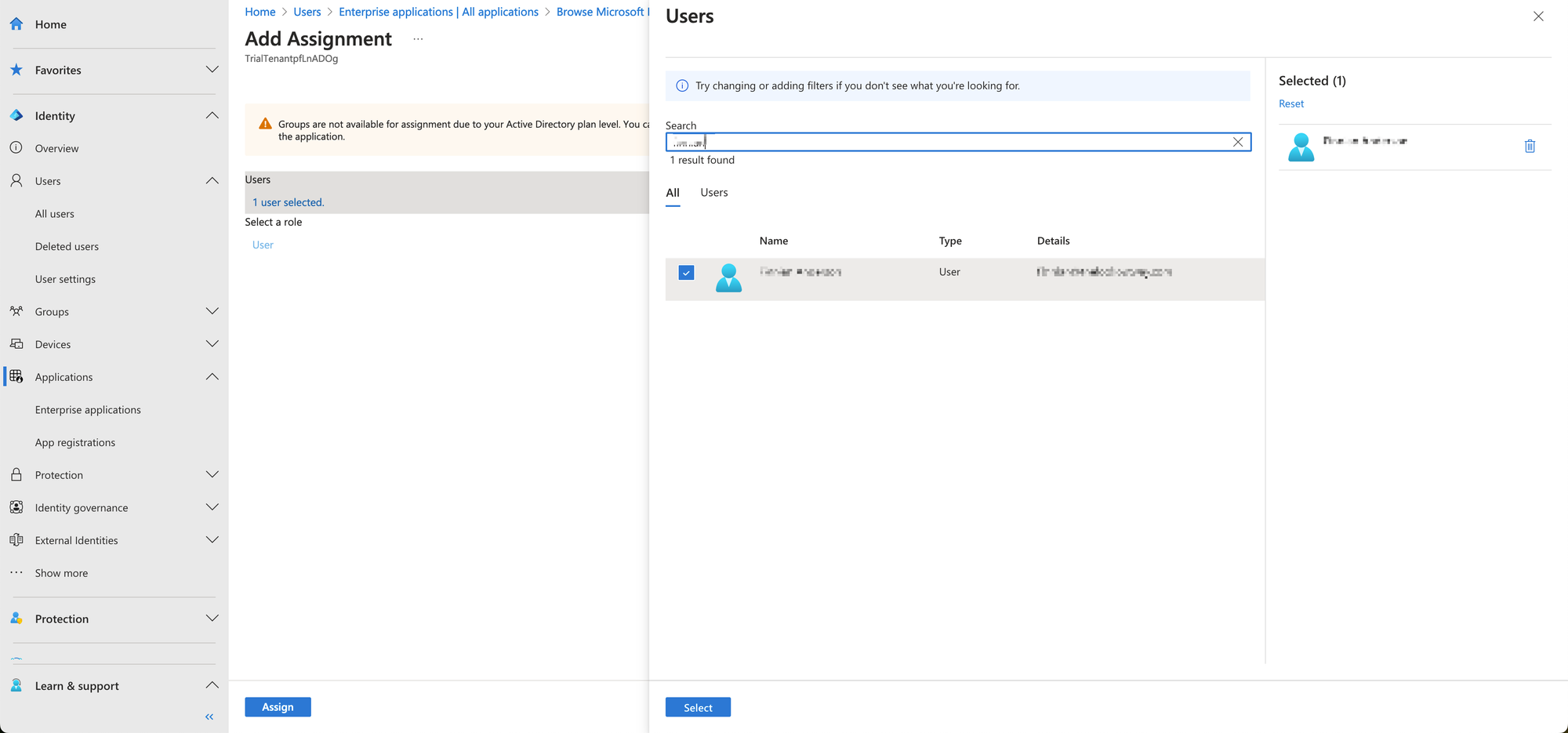Viewport: 1568px width, 733px height.
Task: Uncheck the selected user checkbox
Action: click(686, 273)
